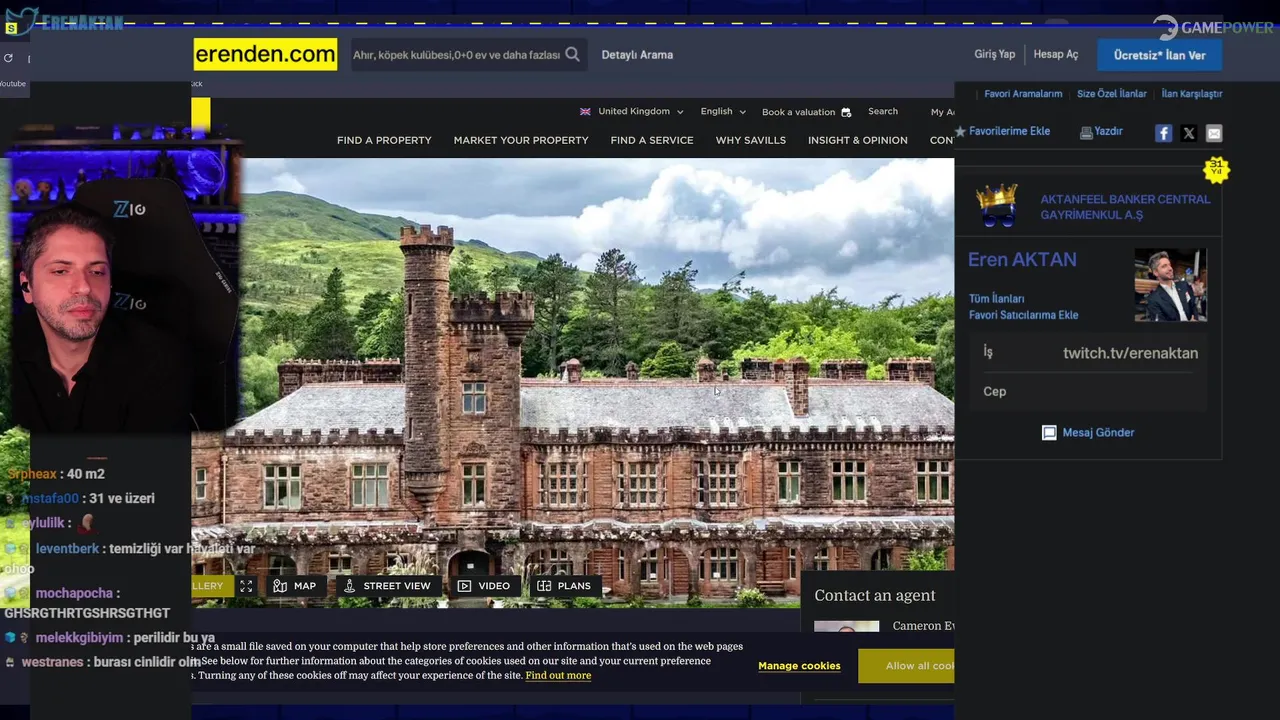1280x720 pixels.
Task: Click the calendar icon beside Book a valuation
Action: point(846,112)
